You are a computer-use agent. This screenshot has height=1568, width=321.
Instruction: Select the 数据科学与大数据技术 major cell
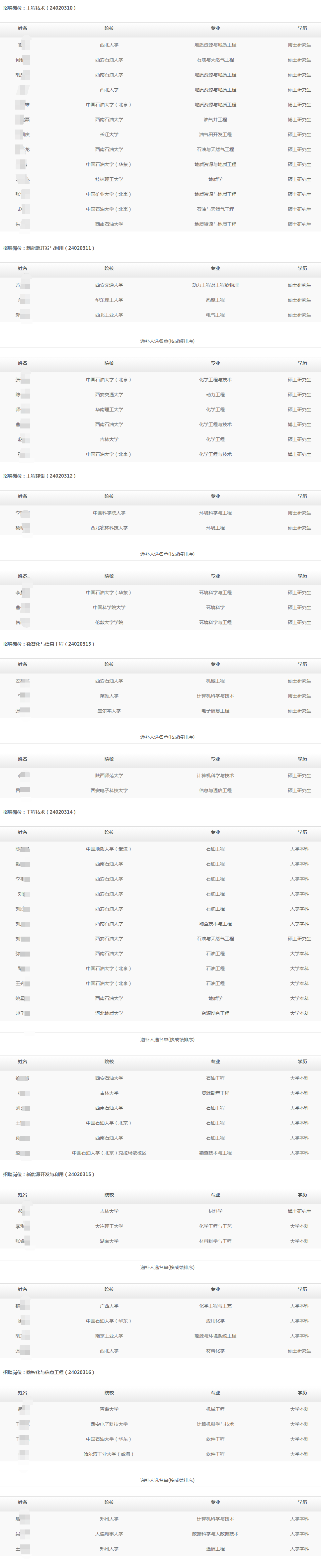pyautogui.click(x=215, y=1534)
